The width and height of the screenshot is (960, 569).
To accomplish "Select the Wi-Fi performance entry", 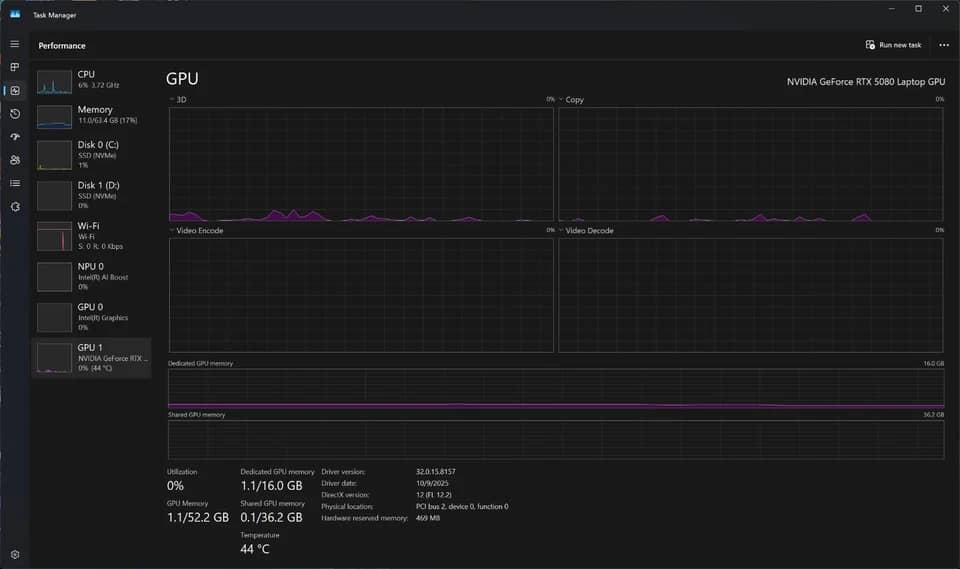I will (91, 236).
